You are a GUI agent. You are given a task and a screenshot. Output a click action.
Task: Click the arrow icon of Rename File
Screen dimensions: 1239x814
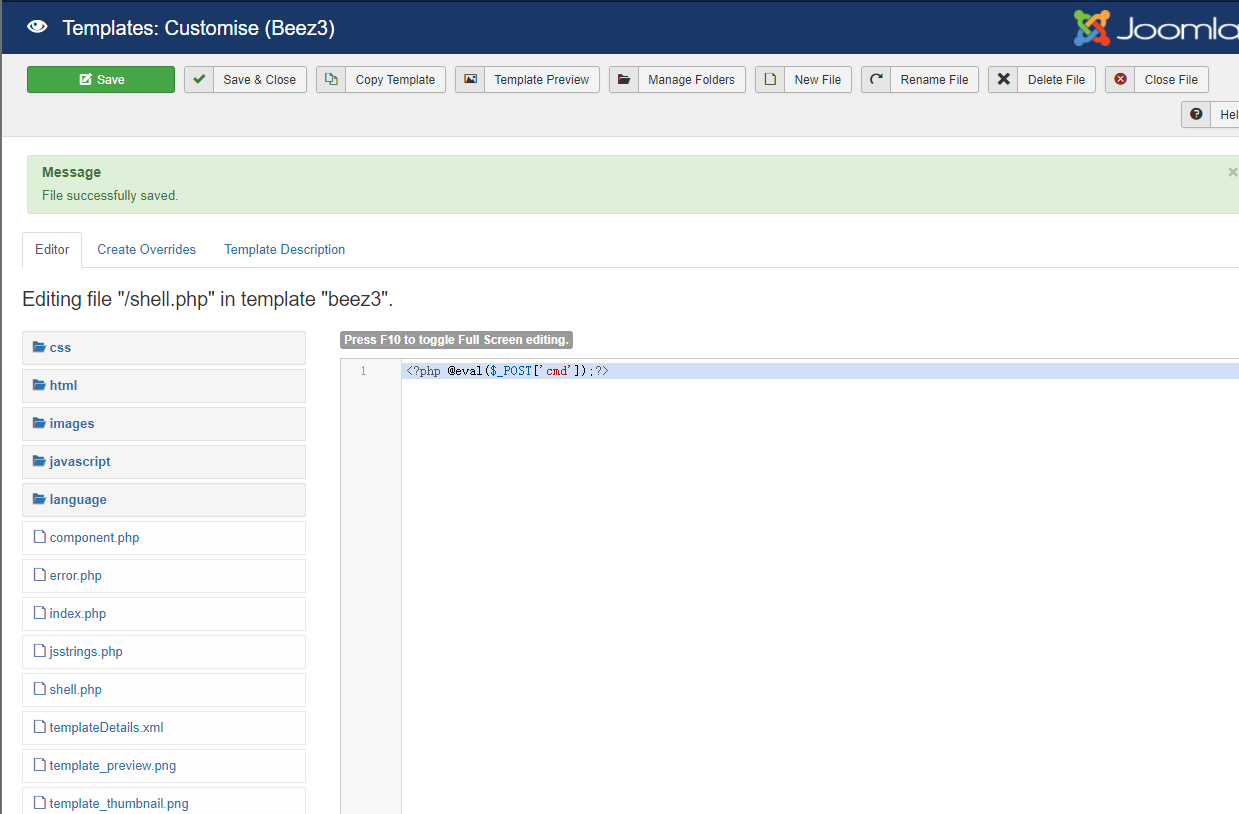(877, 80)
